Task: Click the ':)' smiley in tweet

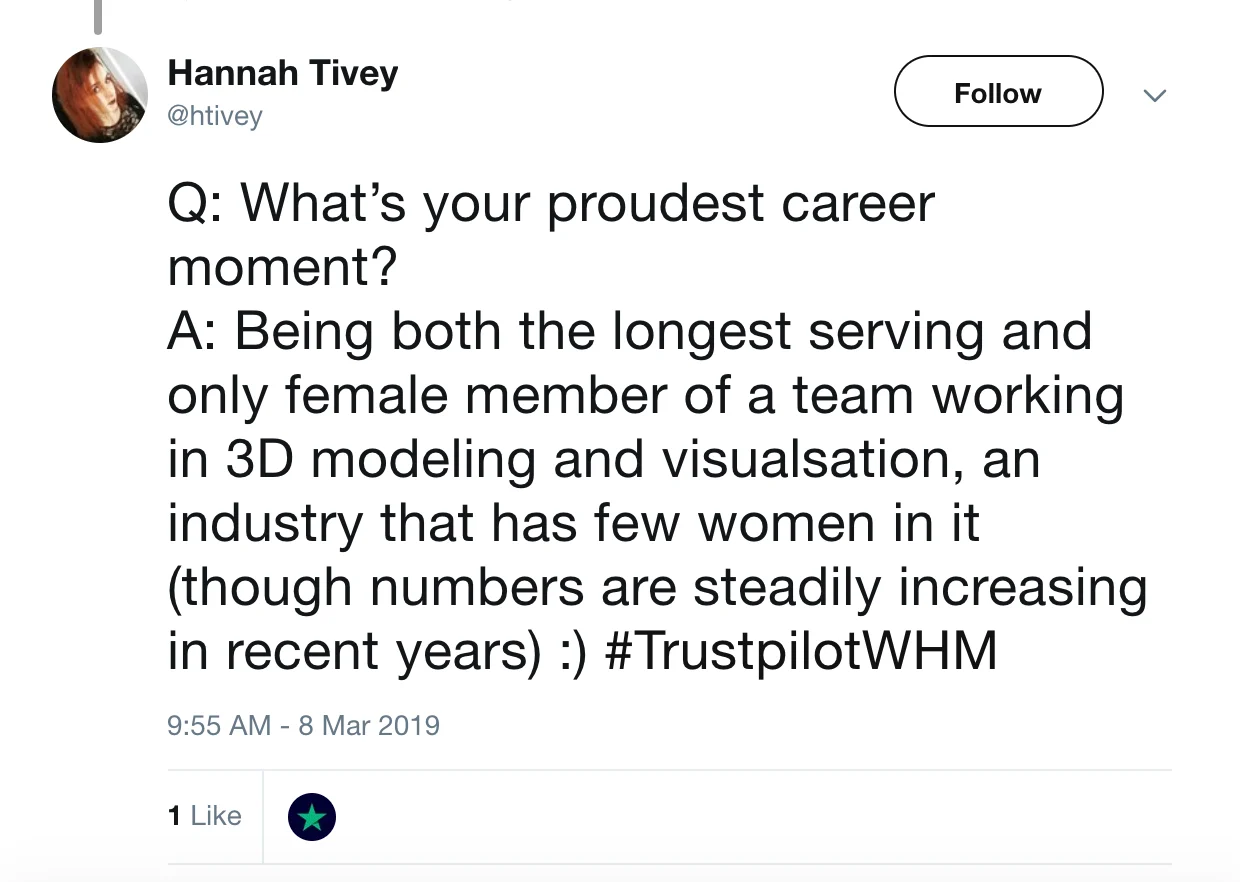Action: click(x=573, y=651)
